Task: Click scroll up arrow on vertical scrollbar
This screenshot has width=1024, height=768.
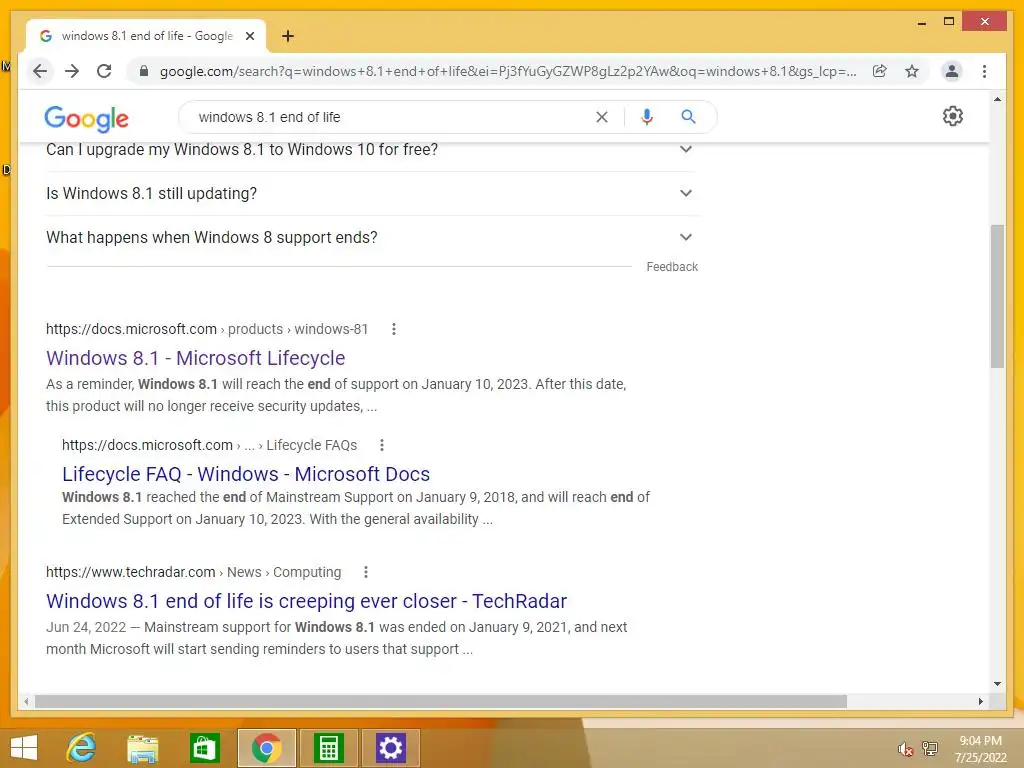Action: coord(997,99)
